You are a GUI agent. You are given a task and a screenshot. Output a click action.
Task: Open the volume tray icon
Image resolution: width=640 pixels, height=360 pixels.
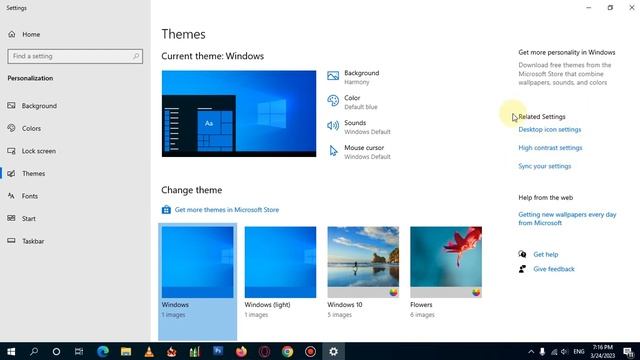point(565,351)
